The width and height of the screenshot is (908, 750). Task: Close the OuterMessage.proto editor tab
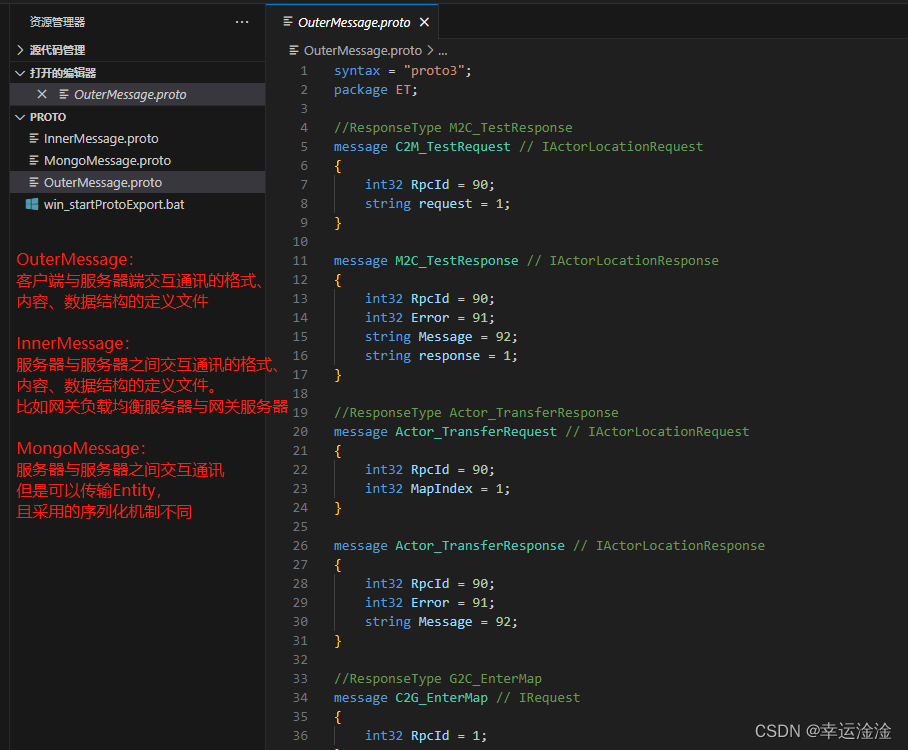pos(424,22)
